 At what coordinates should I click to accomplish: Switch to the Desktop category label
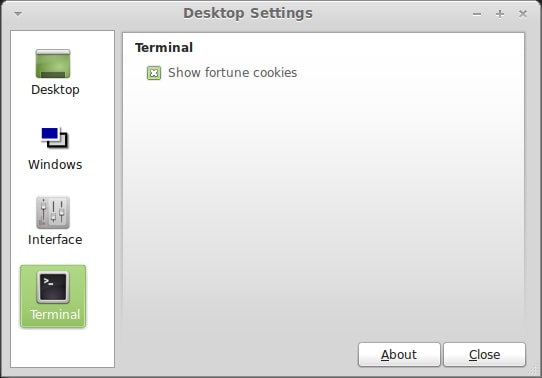pyautogui.click(x=55, y=89)
